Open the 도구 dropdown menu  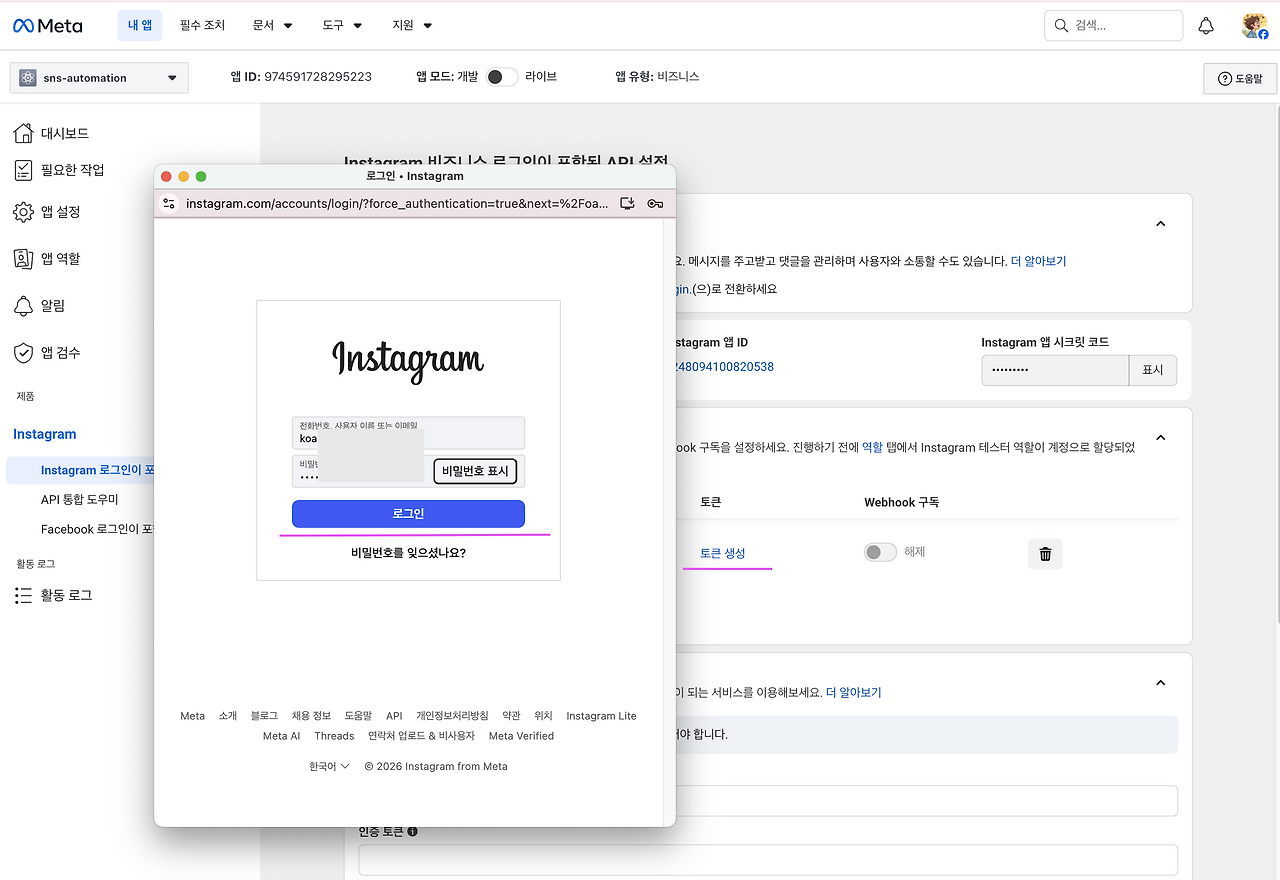point(341,25)
